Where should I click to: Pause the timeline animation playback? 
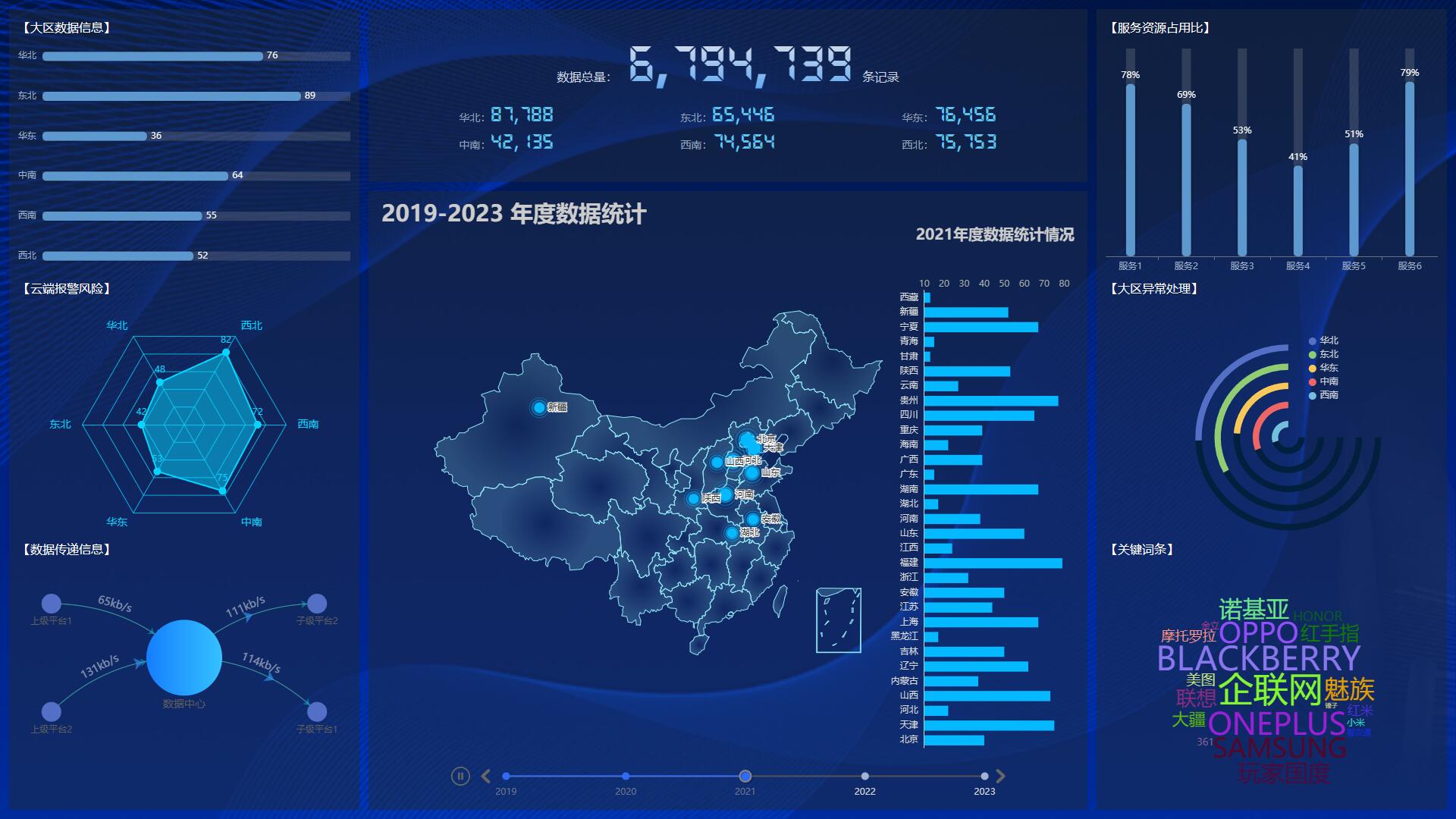click(x=460, y=775)
